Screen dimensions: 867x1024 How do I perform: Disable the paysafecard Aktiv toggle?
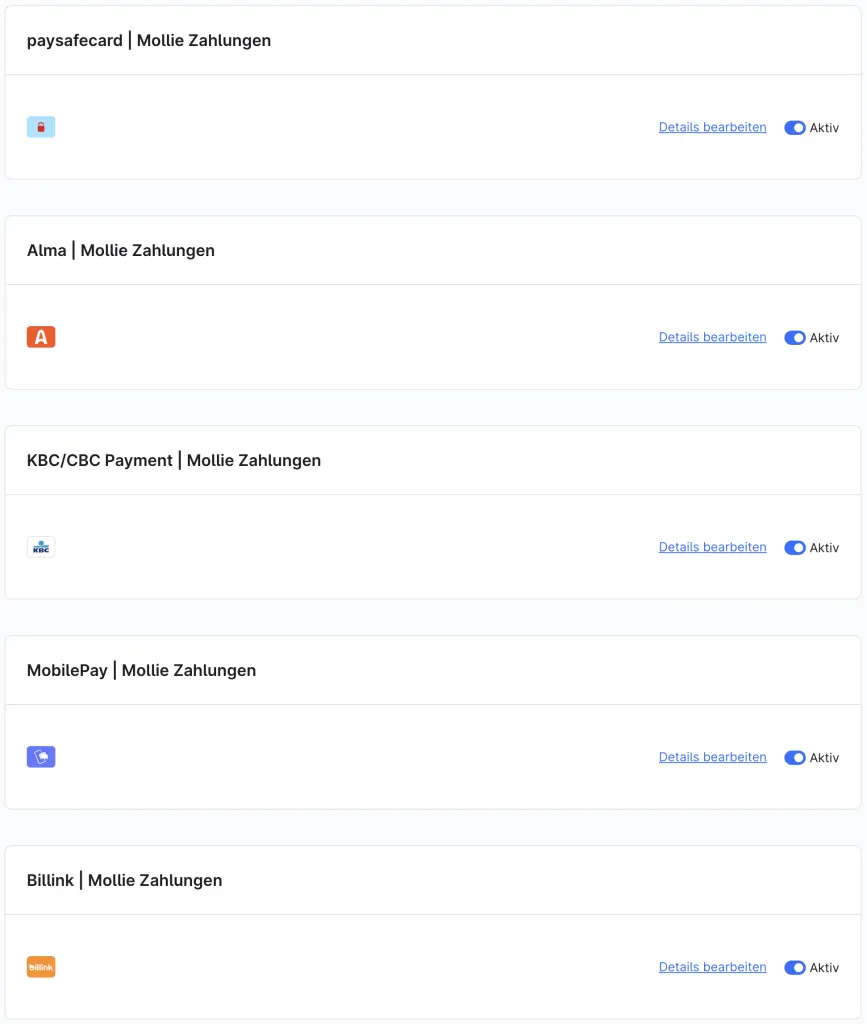tap(795, 127)
